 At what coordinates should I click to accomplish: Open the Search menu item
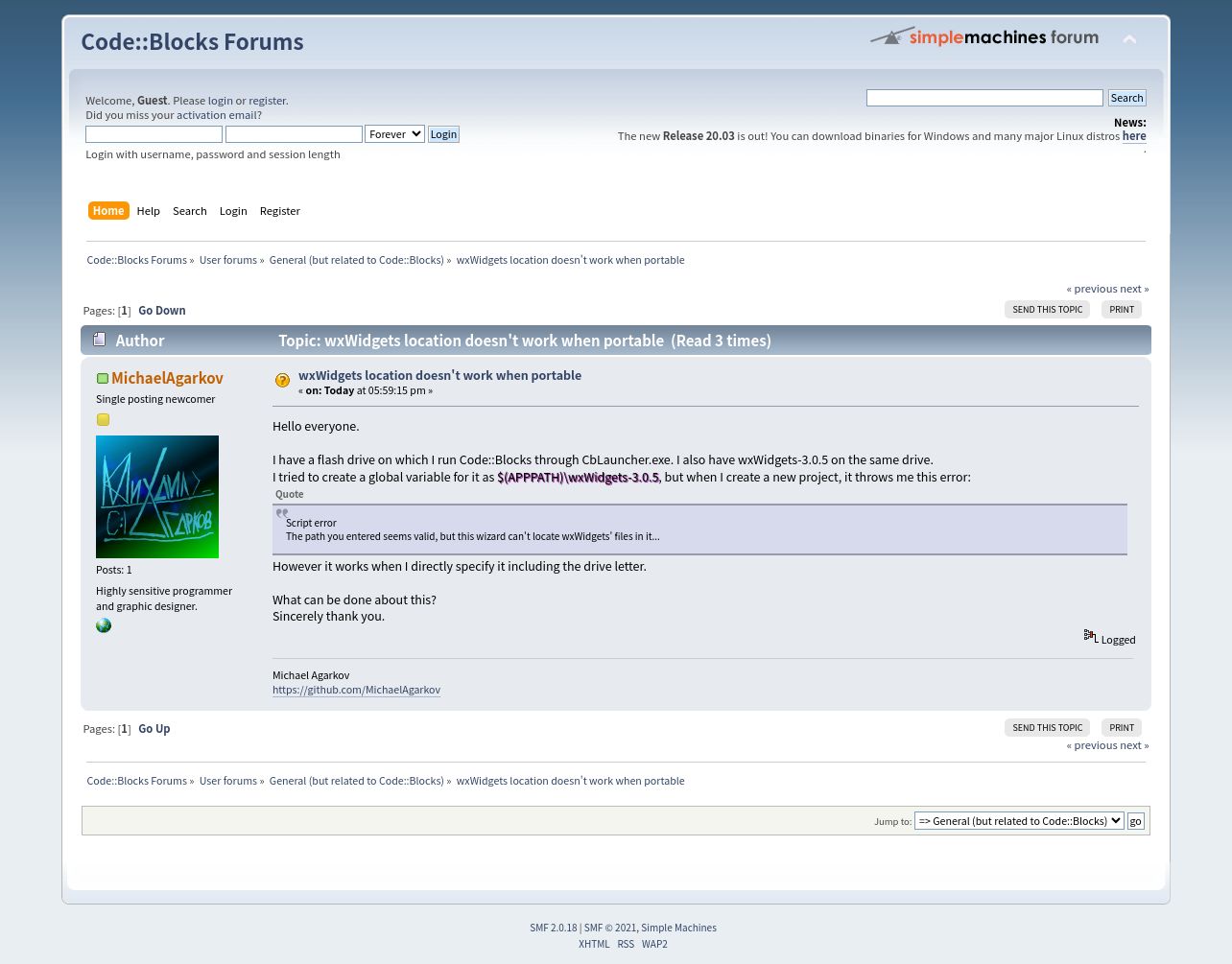click(x=190, y=211)
